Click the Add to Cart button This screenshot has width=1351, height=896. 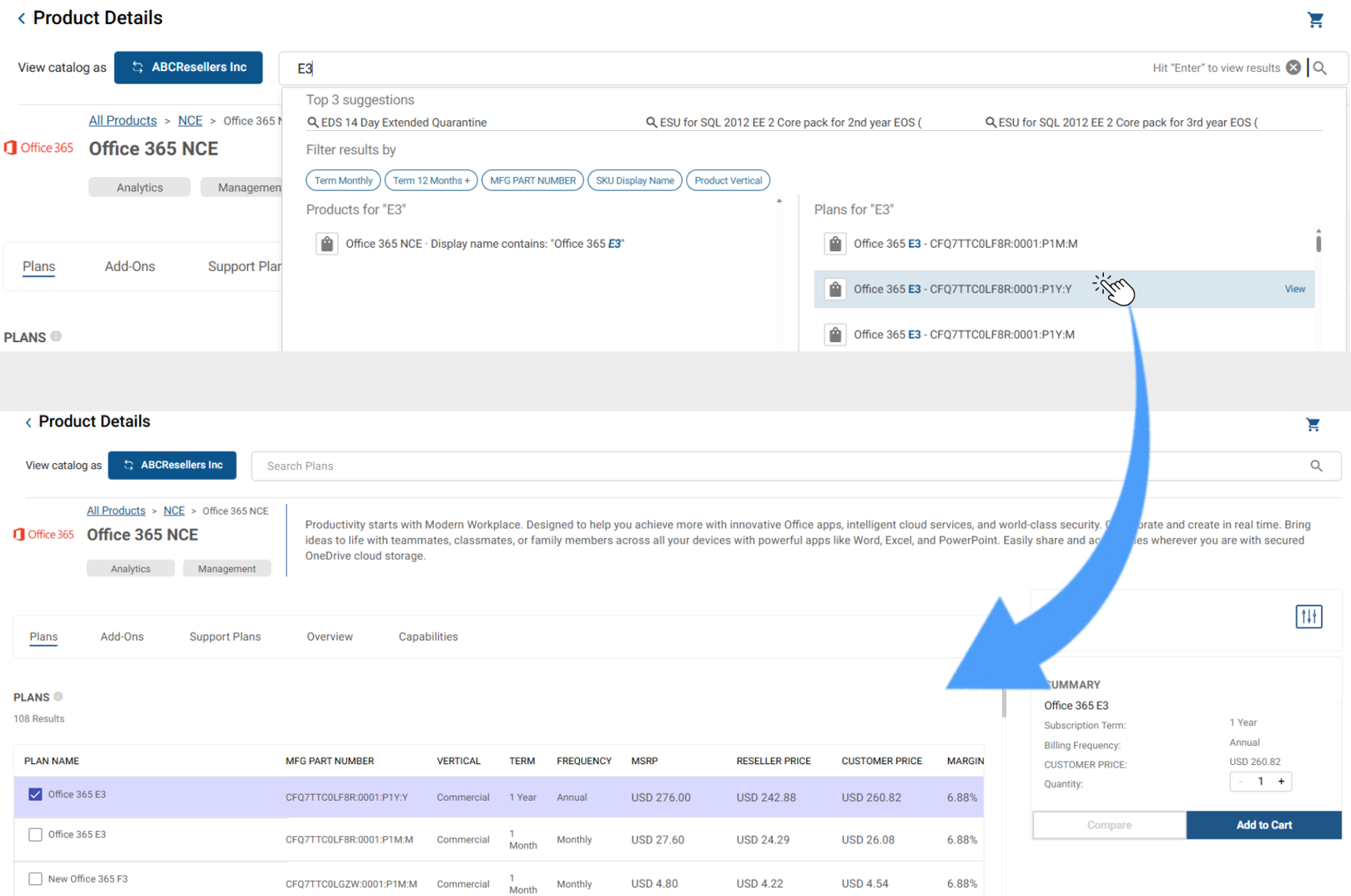pos(1263,825)
